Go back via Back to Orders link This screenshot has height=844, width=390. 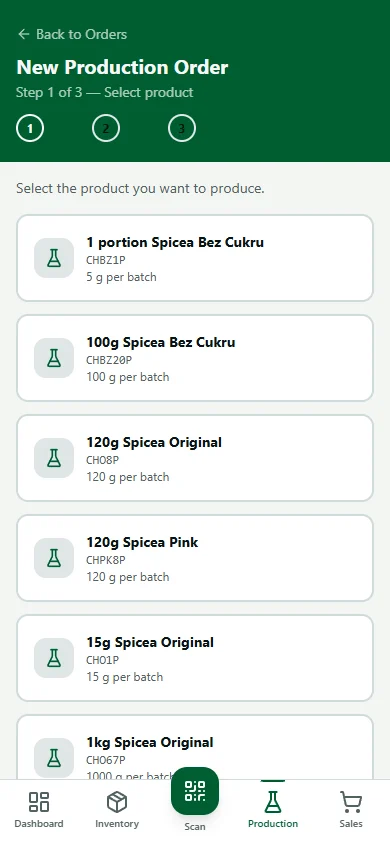pos(72,34)
